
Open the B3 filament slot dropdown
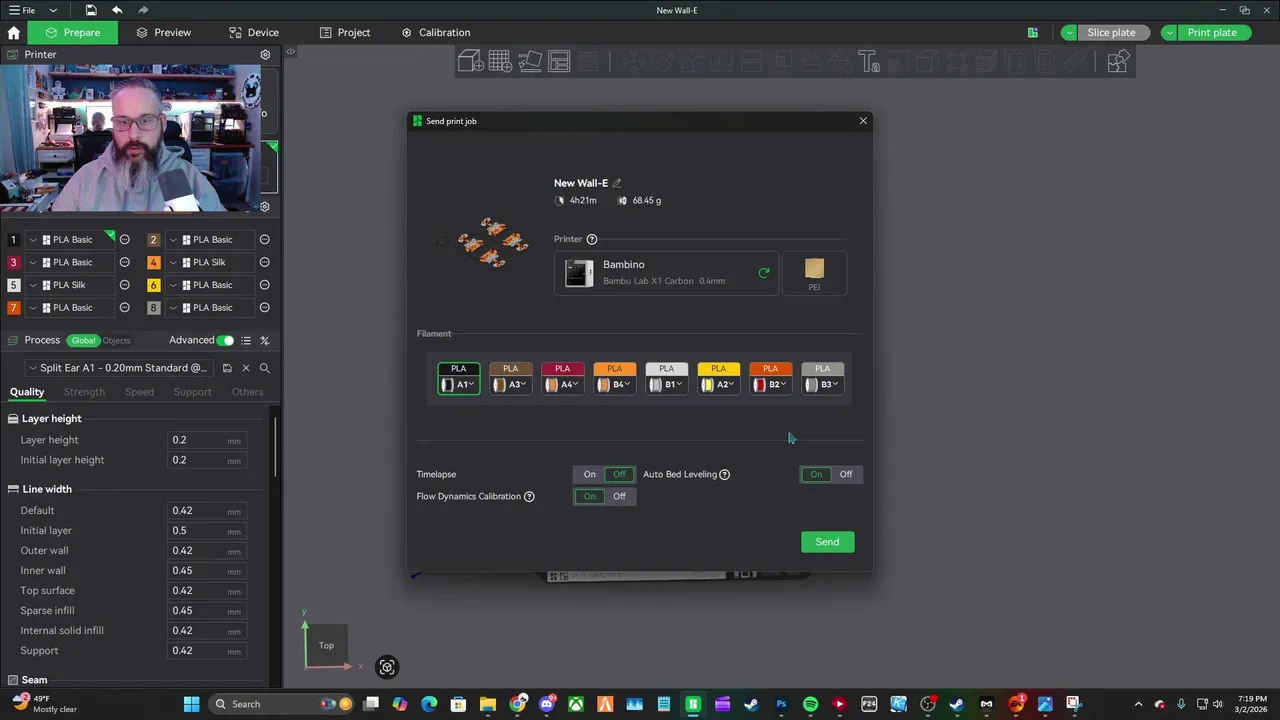coord(823,385)
